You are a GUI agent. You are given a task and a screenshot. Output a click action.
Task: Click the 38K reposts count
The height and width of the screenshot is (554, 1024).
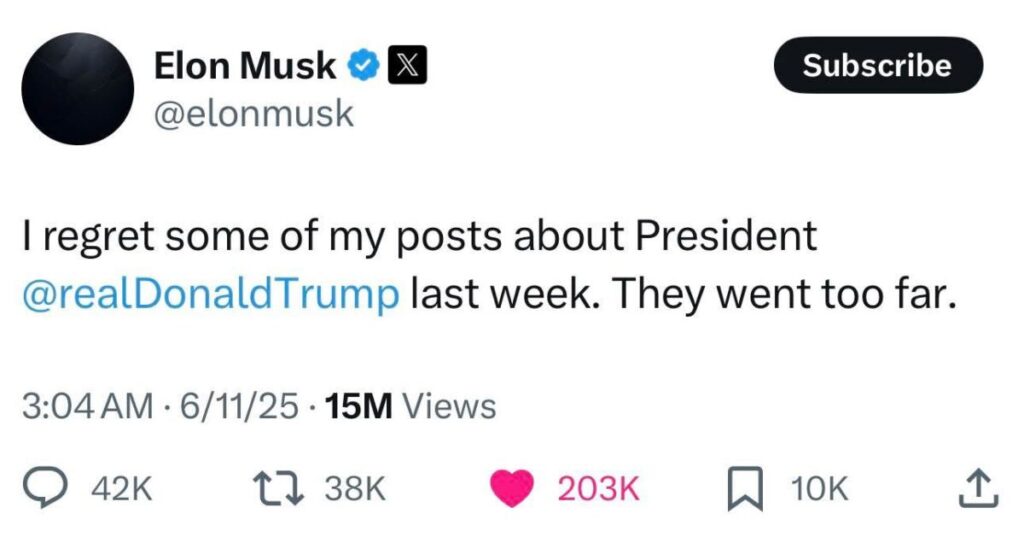tap(354, 488)
